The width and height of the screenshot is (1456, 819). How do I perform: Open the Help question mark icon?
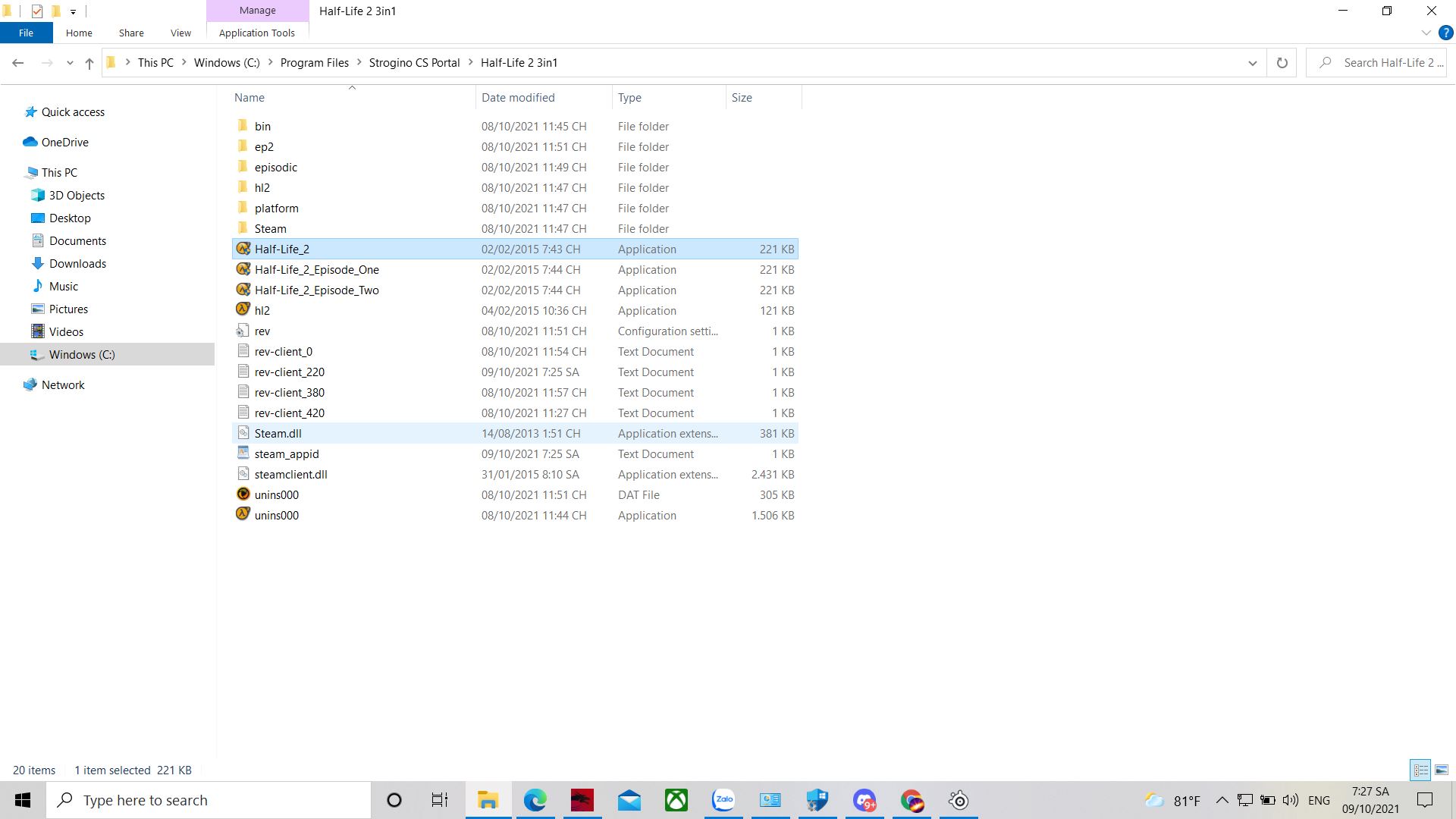pyautogui.click(x=1445, y=33)
